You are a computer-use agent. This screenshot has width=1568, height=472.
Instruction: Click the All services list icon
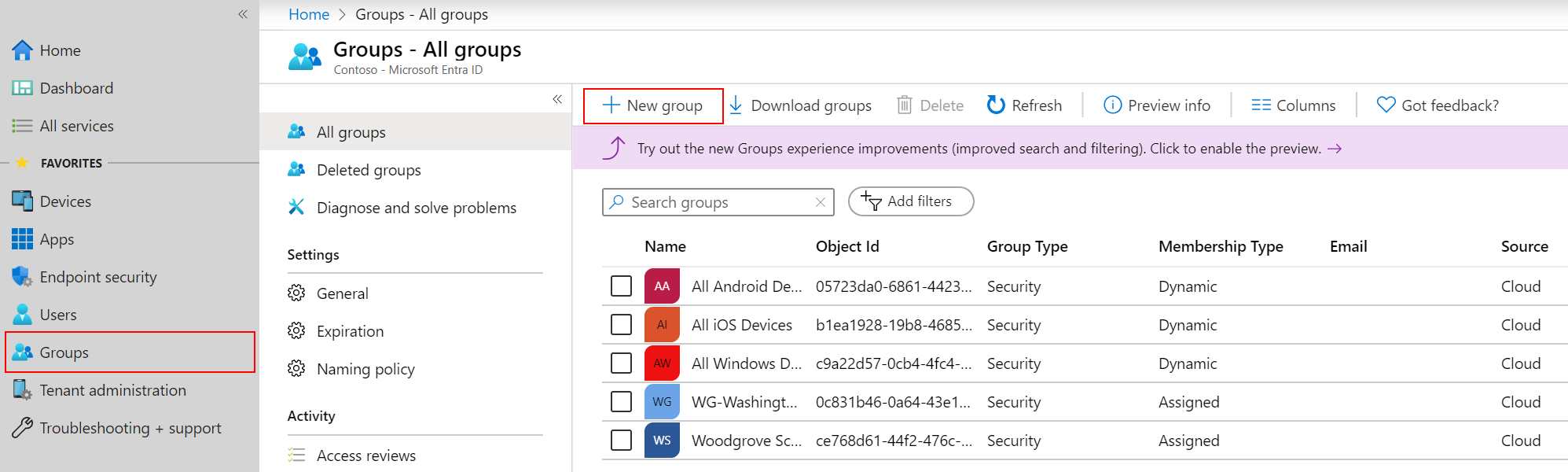[22, 126]
